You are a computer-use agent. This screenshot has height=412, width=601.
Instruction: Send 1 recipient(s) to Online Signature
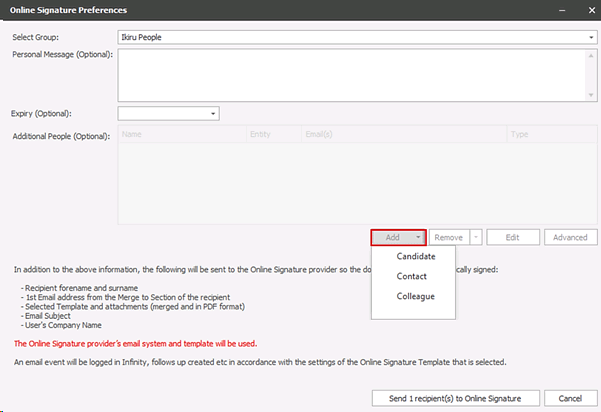454,397
